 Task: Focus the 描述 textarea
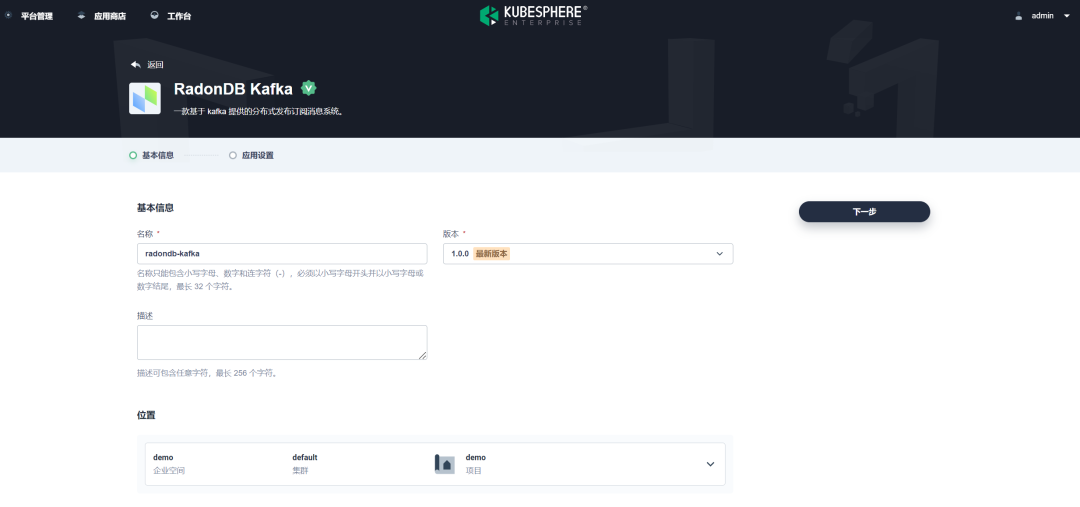(282, 342)
